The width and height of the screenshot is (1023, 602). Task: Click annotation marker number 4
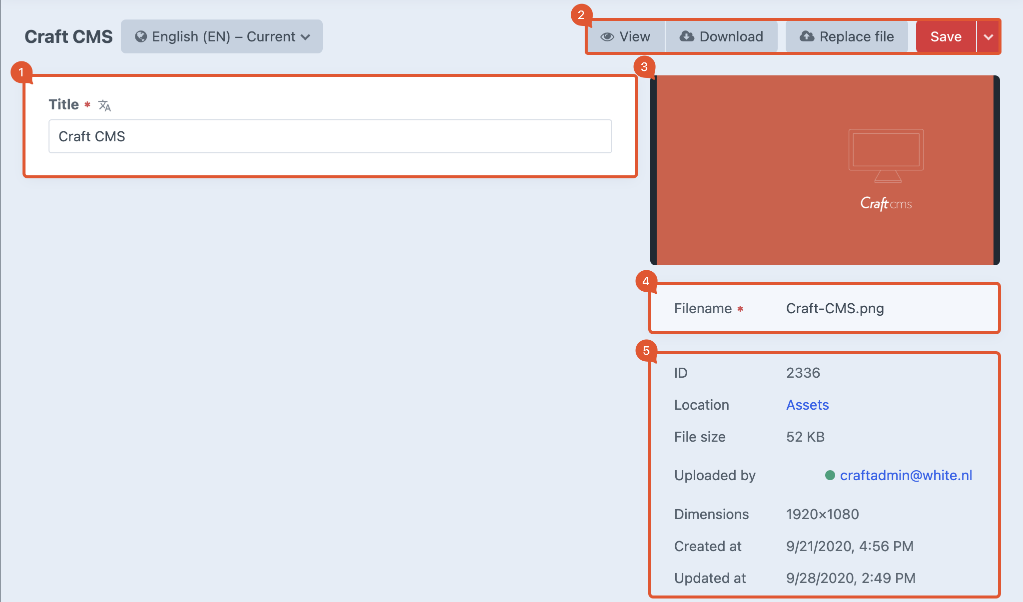tap(645, 282)
